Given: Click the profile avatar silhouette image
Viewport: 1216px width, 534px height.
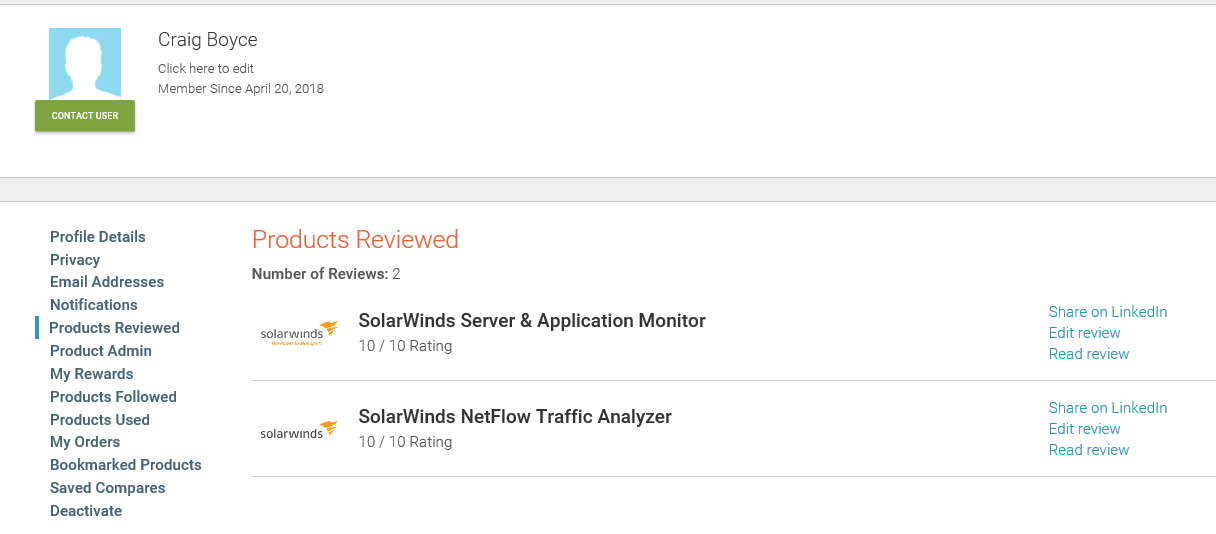Looking at the screenshot, I should [x=85, y=64].
